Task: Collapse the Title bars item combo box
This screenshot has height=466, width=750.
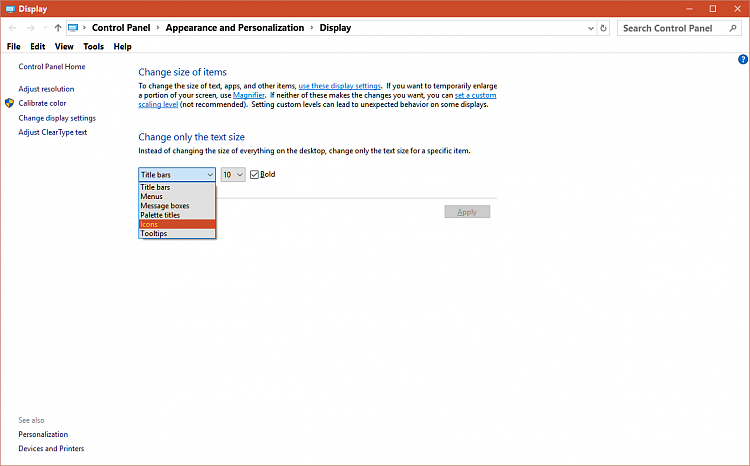Action: tap(177, 175)
